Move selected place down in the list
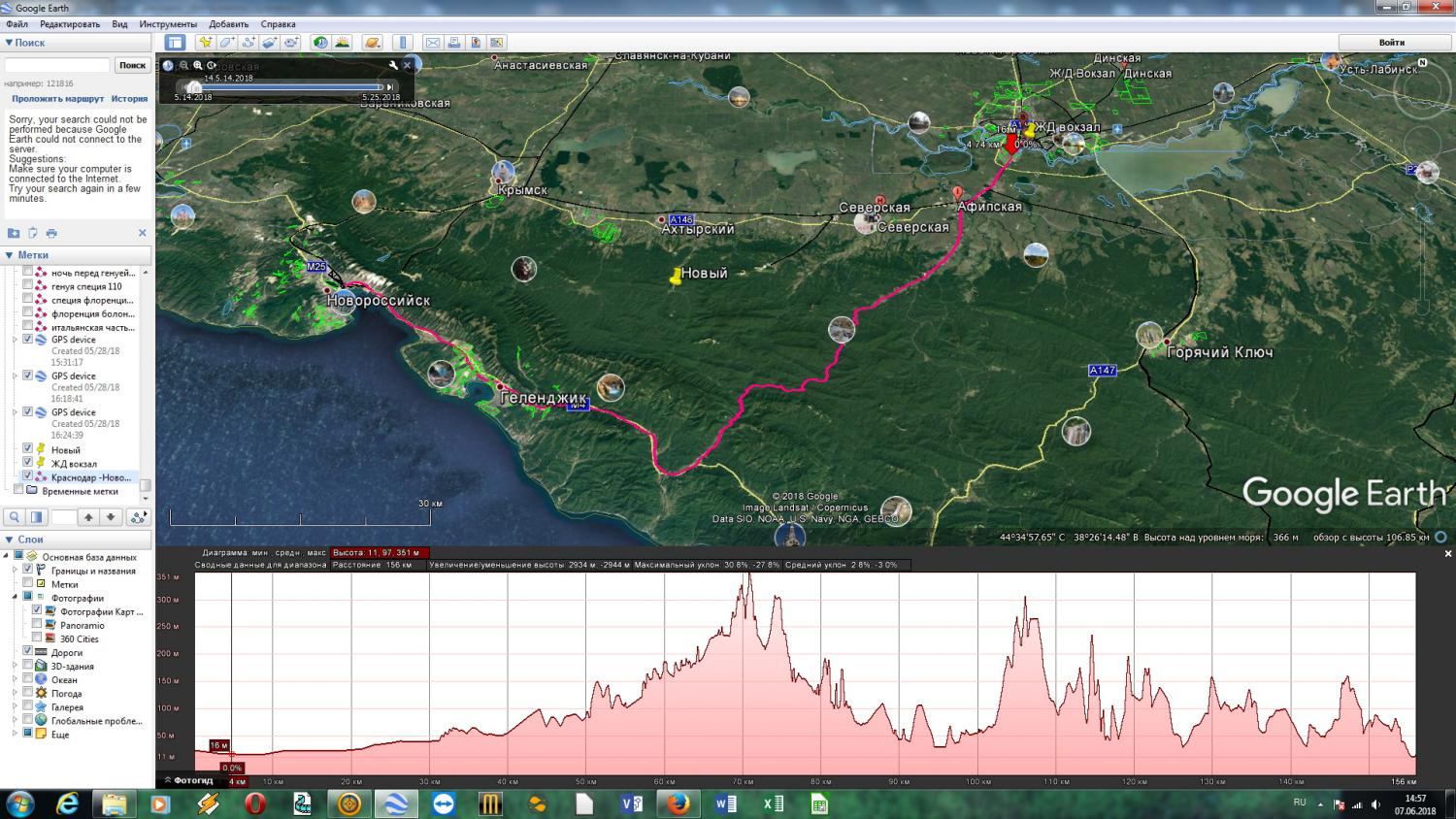The image size is (1456, 819). click(111, 517)
